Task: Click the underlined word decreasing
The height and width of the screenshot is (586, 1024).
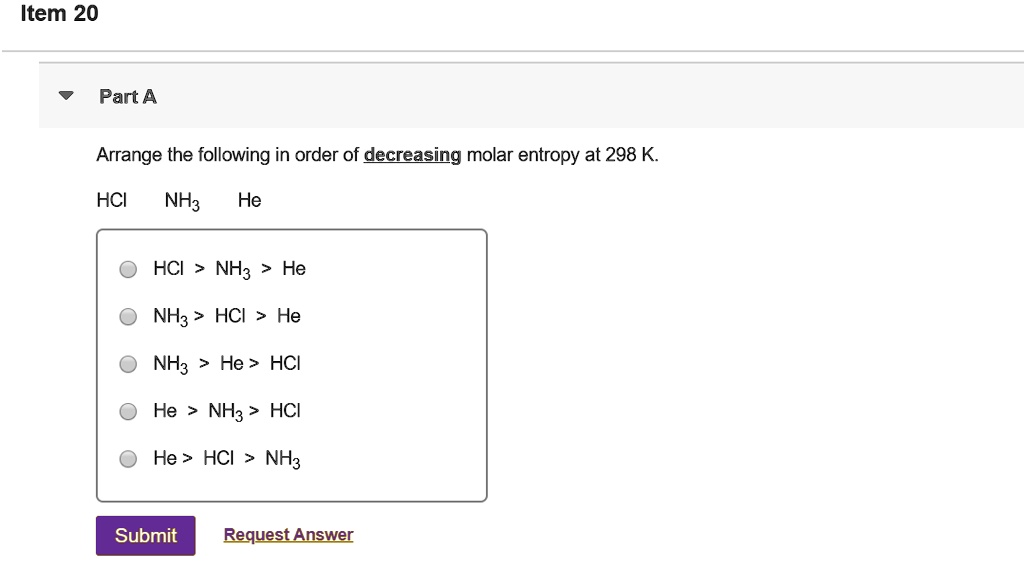Action: (x=412, y=155)
